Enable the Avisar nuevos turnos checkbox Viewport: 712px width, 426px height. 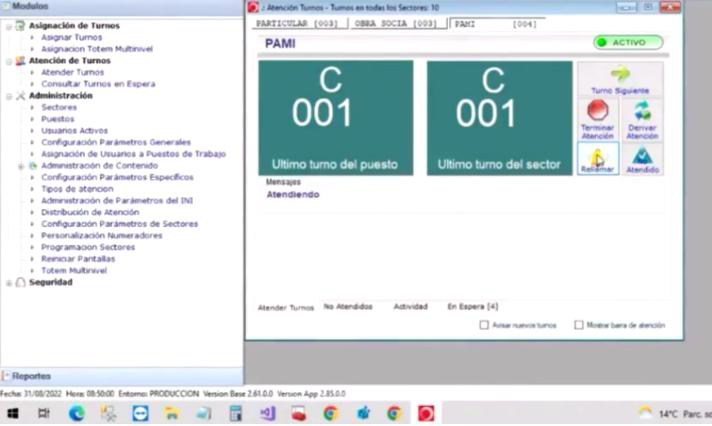click(x=485, y=325)
